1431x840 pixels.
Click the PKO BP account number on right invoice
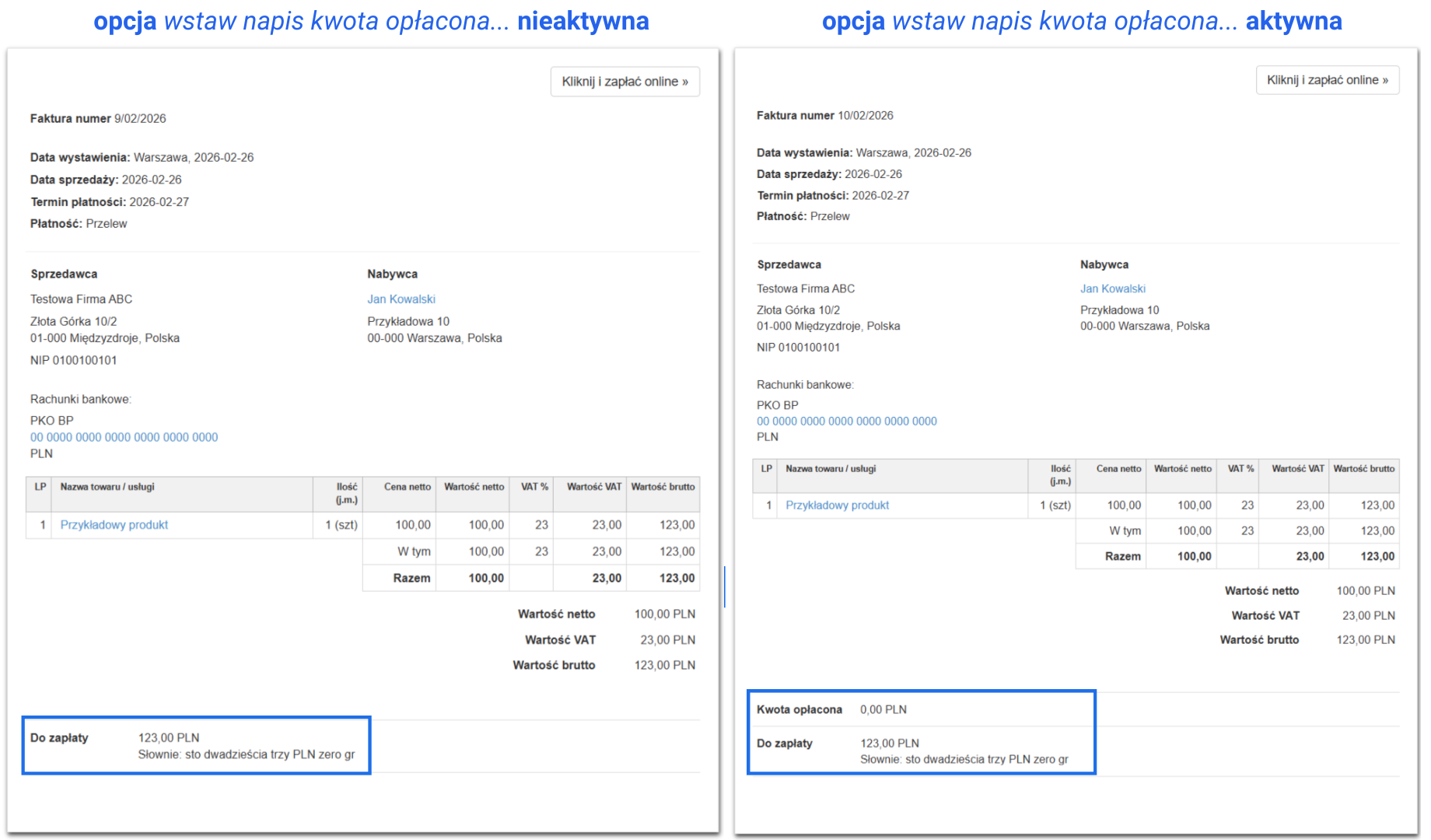(847, 421)
